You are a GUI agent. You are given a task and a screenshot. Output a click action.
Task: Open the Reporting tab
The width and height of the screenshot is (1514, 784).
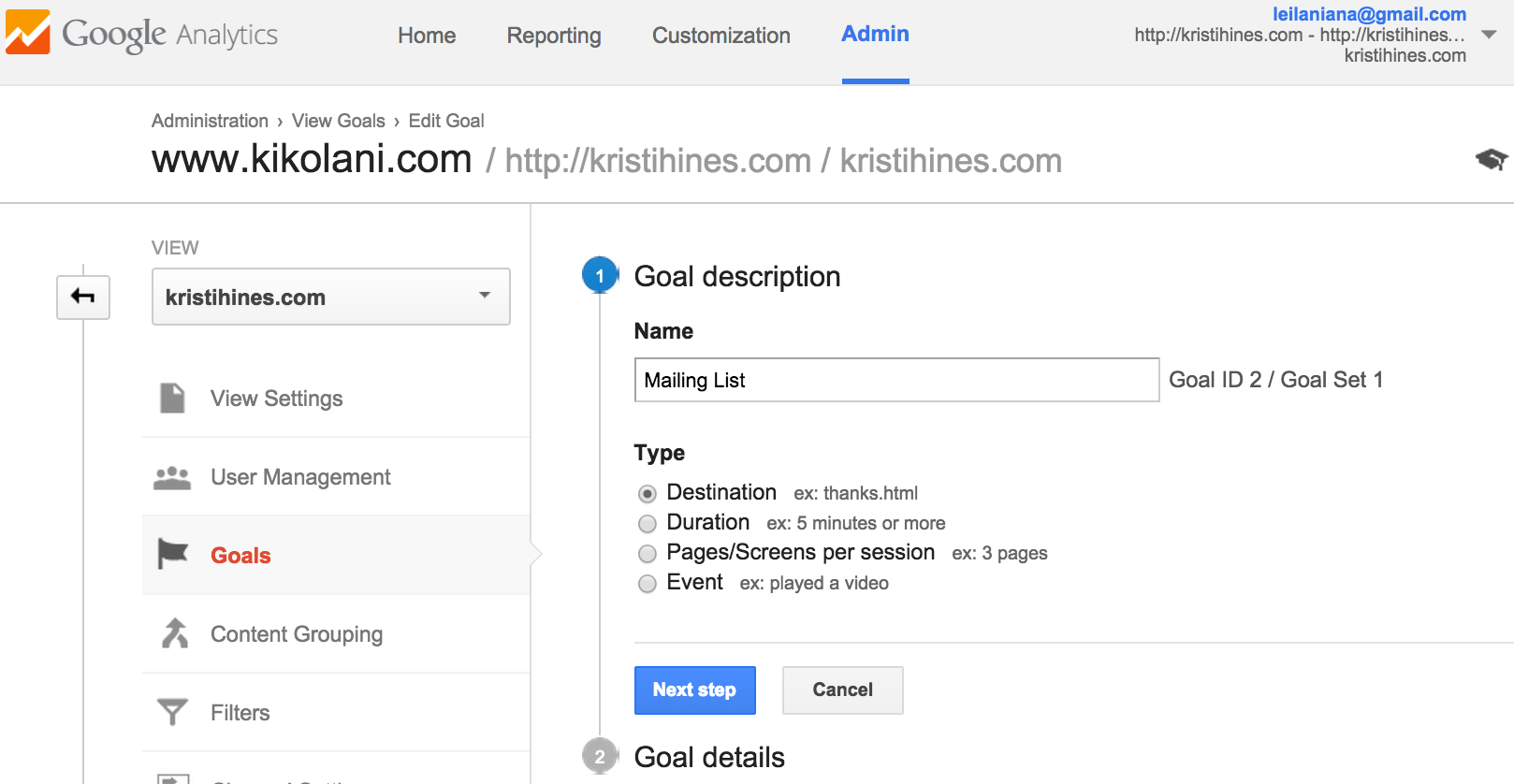coord(554,36)
